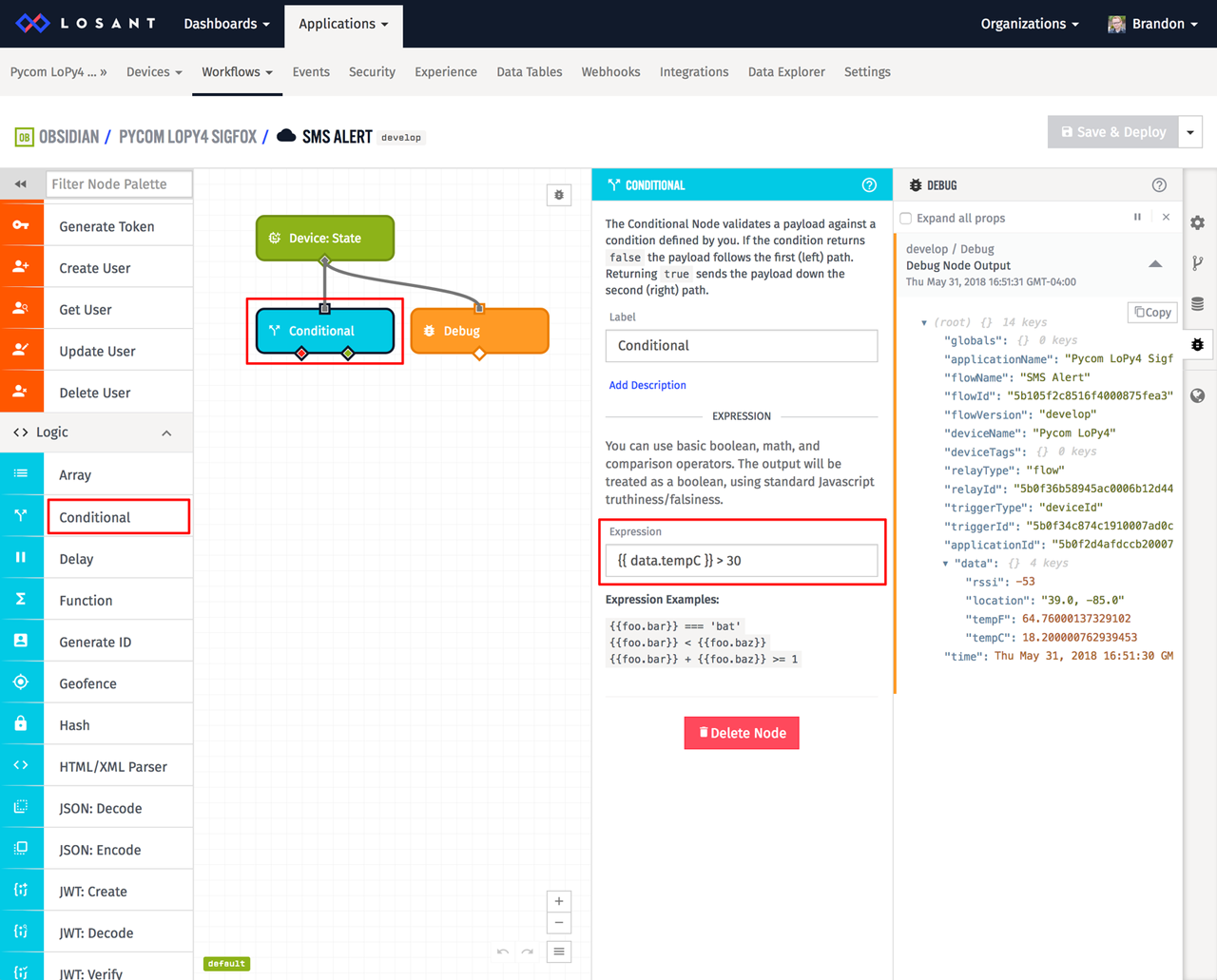This screenshot has width=1217, height=980.
Task: Pause the debug output stream
Action: click(x=1137, y=218)
